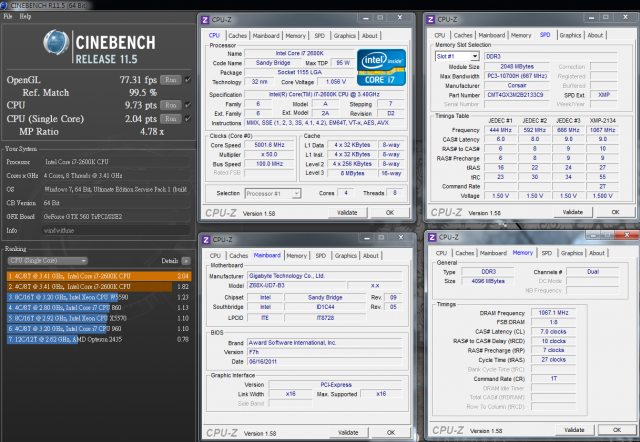Select ranking row AMD Opteron 2435
The width and height of the screenshot is (640, 442).
click(99, 340)
